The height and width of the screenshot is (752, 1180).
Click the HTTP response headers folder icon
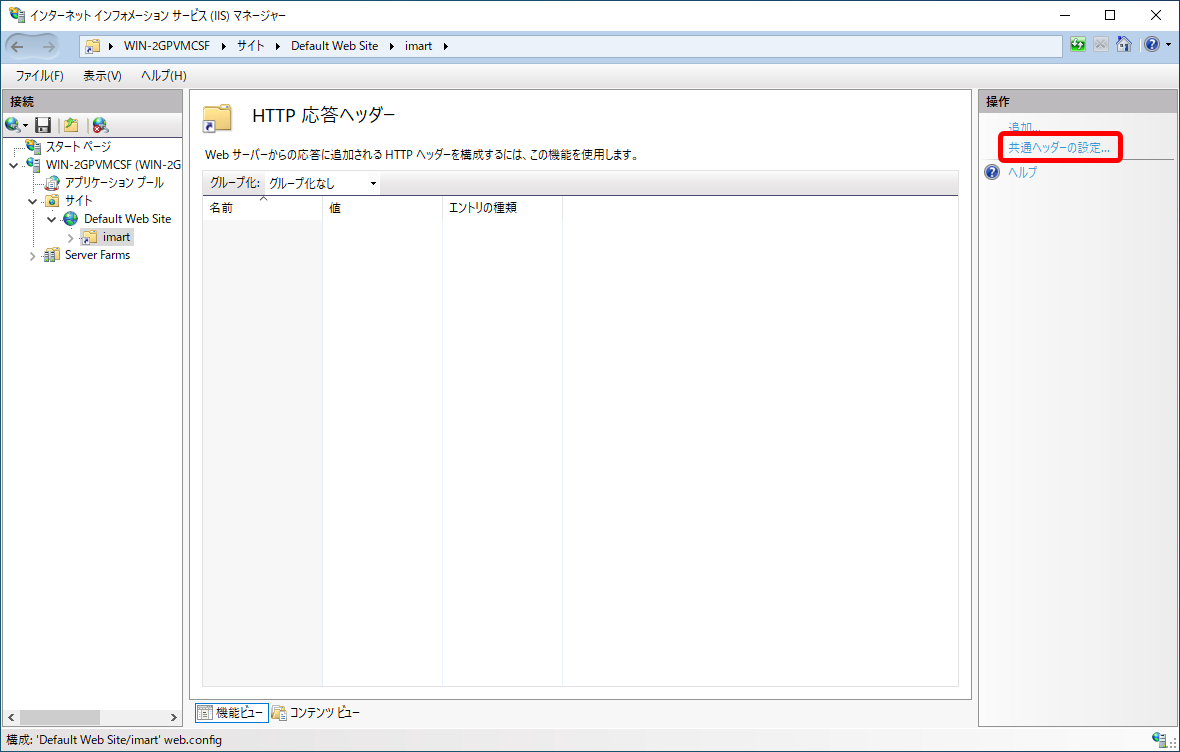[217, 117]
